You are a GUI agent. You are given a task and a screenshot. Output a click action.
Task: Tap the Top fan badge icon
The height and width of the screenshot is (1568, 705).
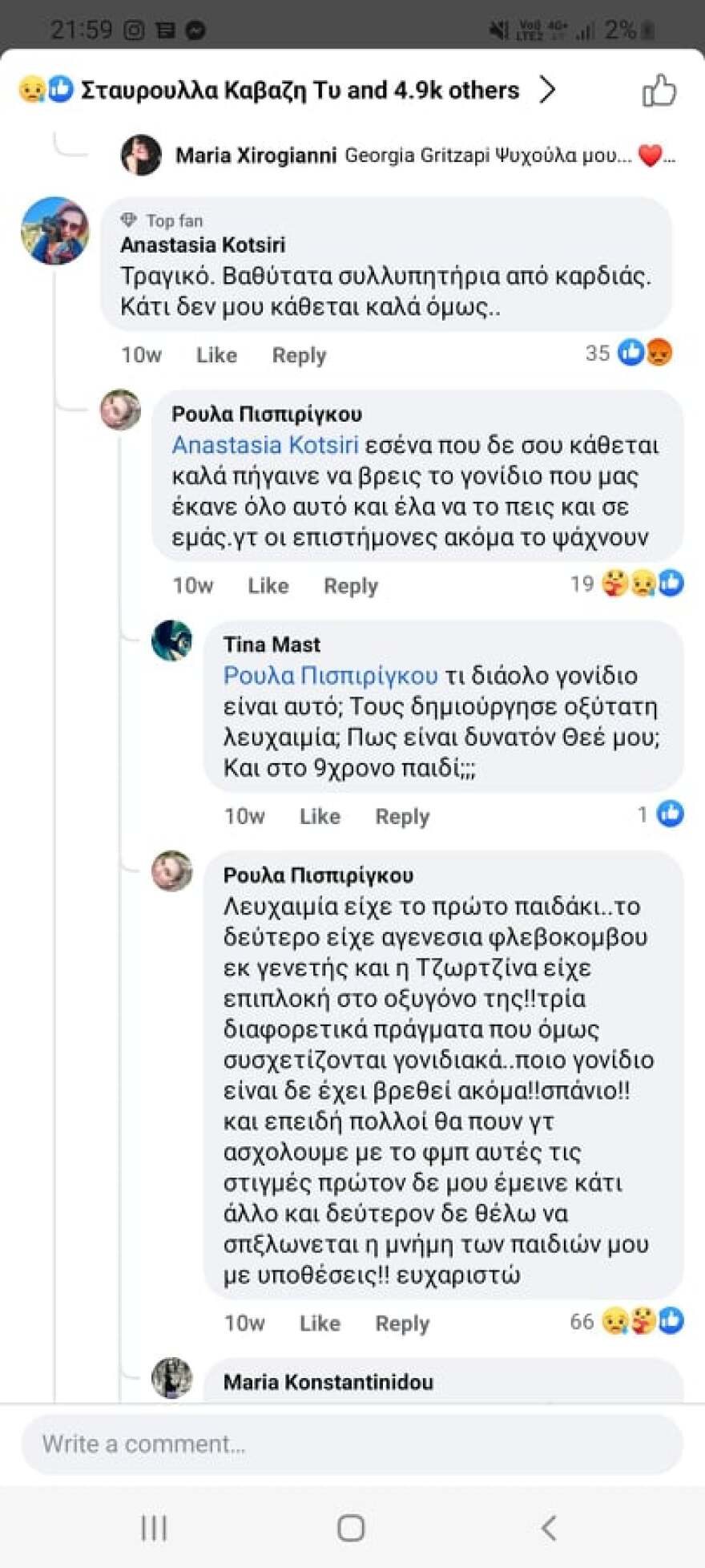tap(128, 219)
